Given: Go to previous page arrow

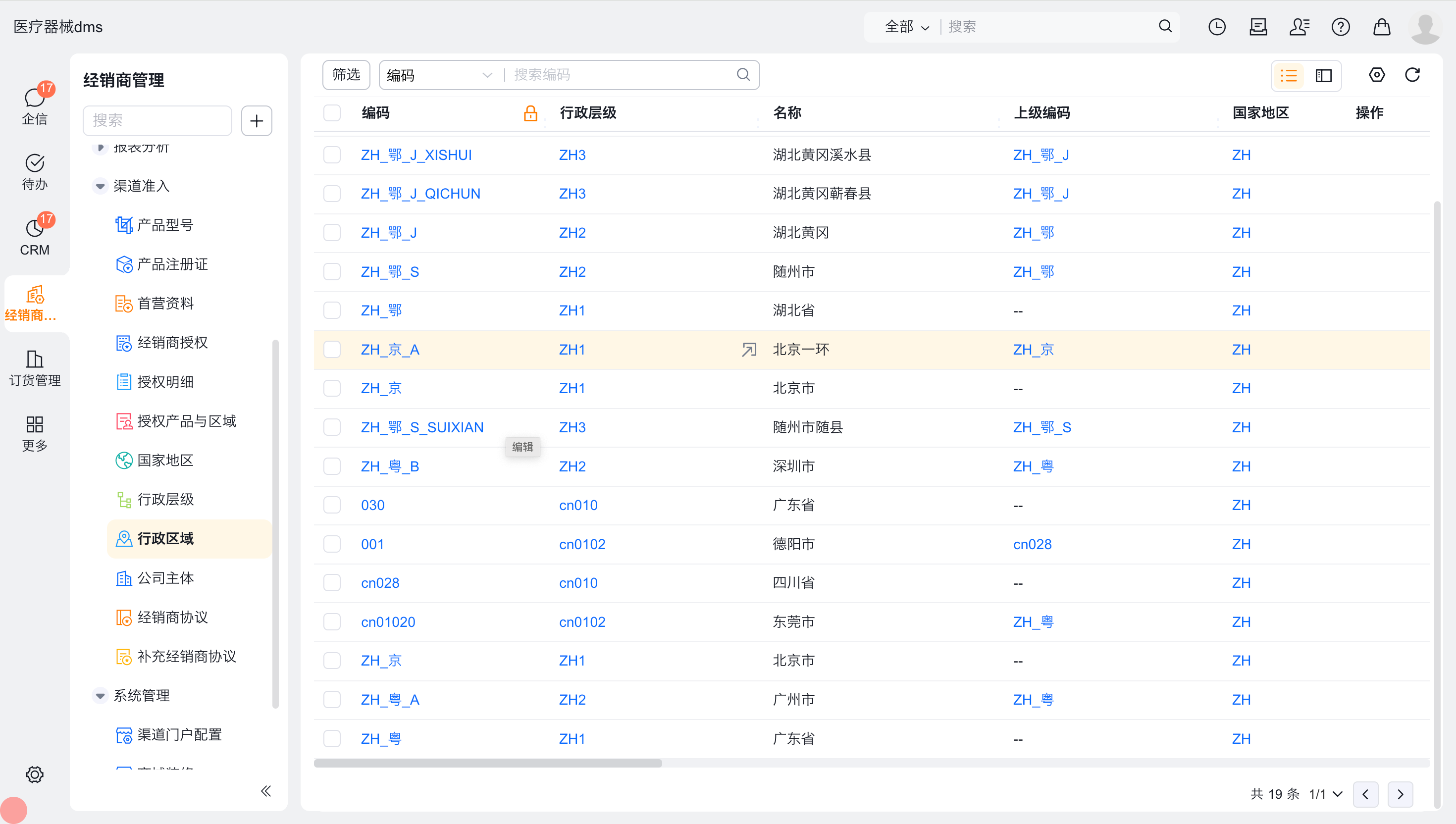Looking at the screenshot, I should tap(1365, 794).
